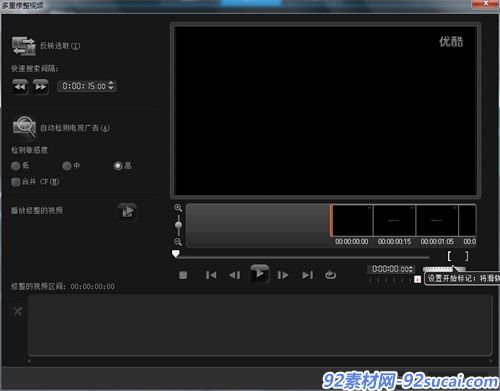Enable the merge CF (合并 CF) checkbox
The height and width of the screenshot is (391, 500).
15,182
